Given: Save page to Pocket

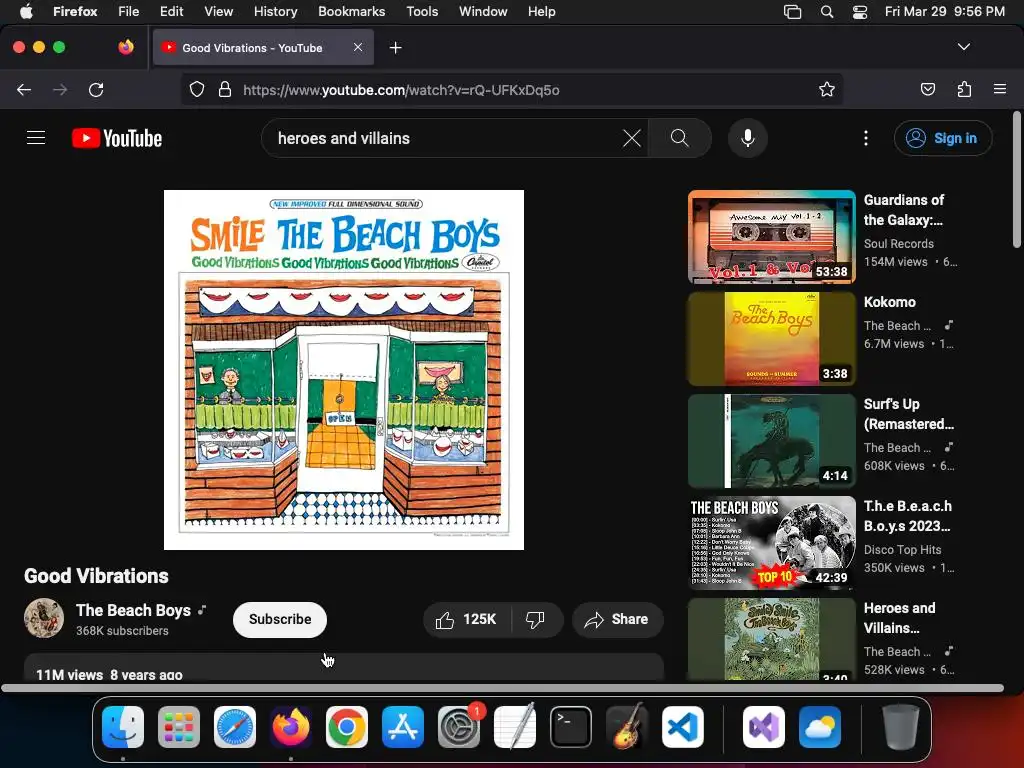Looking at the screenshot, I should click(x=927, y=89).
